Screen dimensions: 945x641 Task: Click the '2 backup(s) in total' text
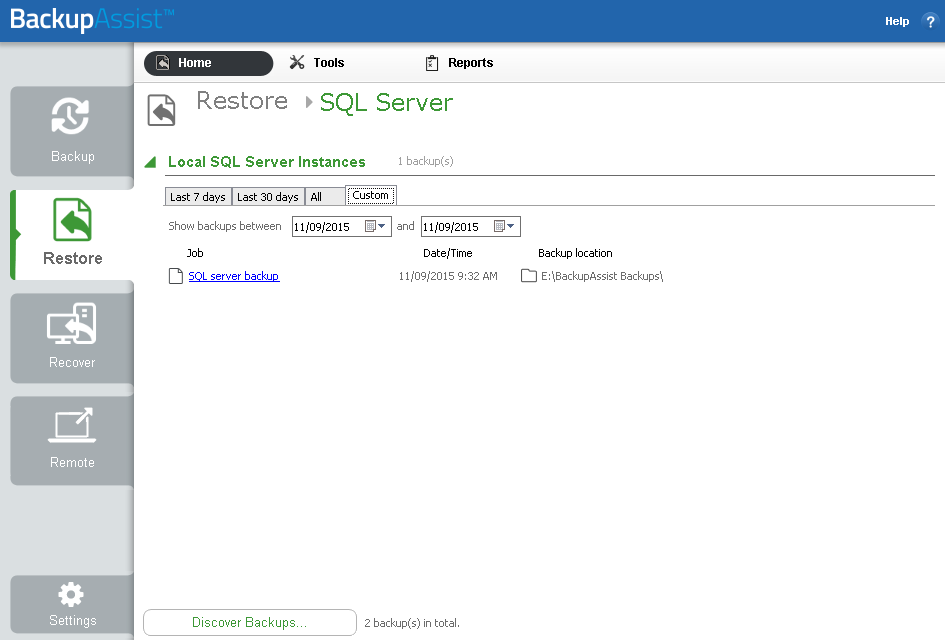click(412, 623)
